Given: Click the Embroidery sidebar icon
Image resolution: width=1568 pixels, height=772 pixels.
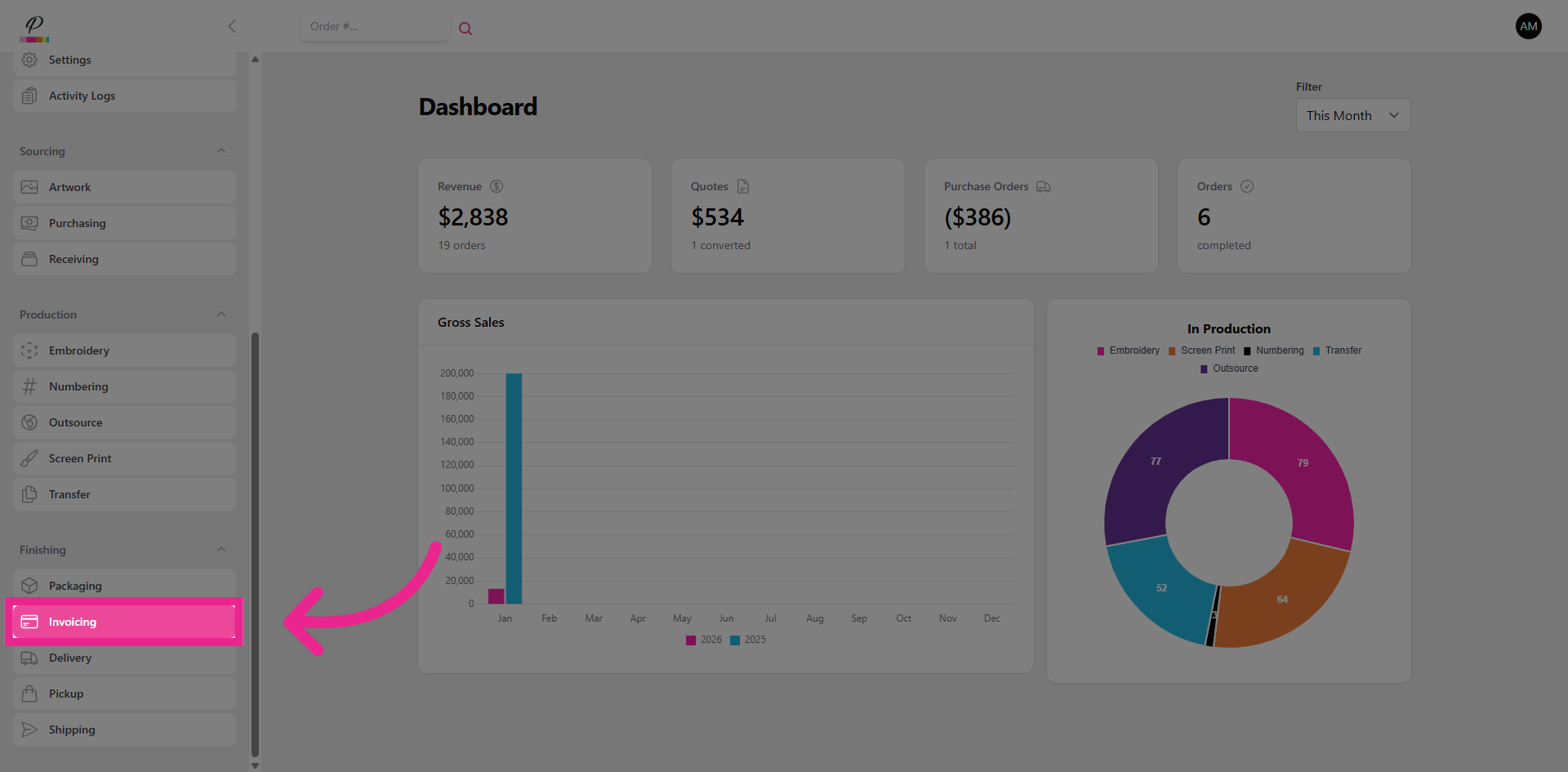Looking at the screenshot, I should pos(29,350).
